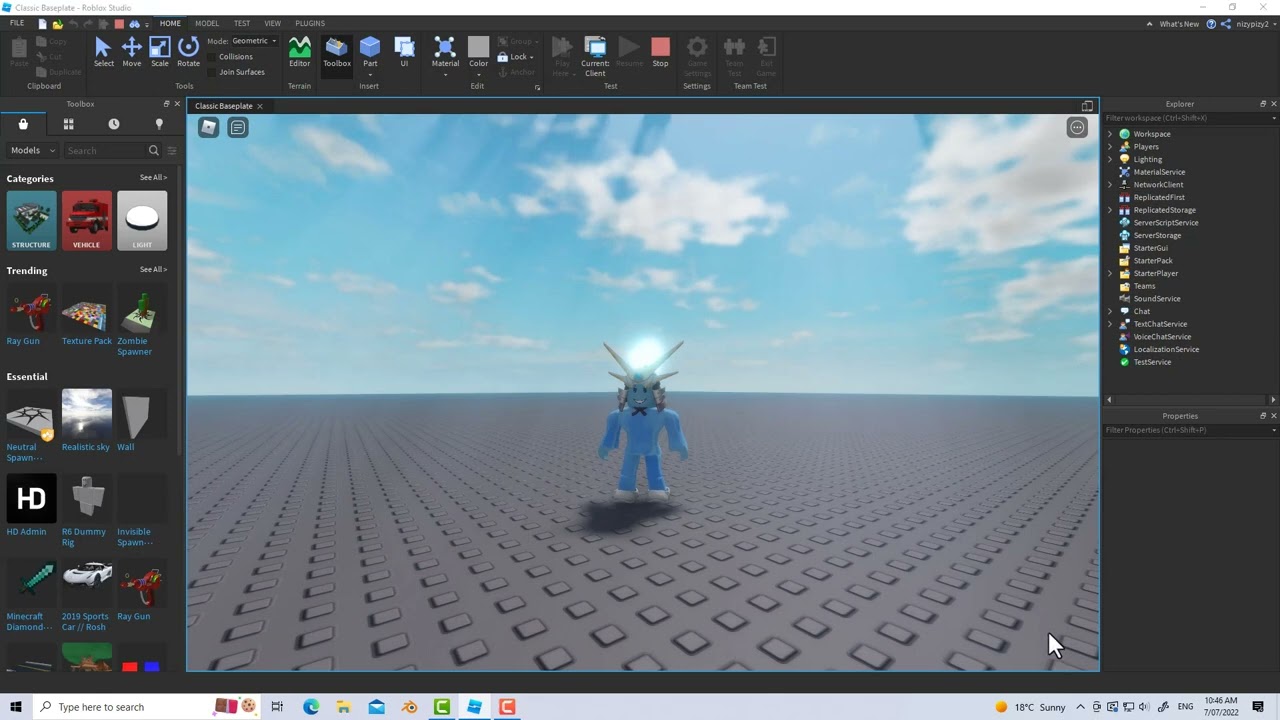
Task: Activate the Scale tool
Action: 160,52
